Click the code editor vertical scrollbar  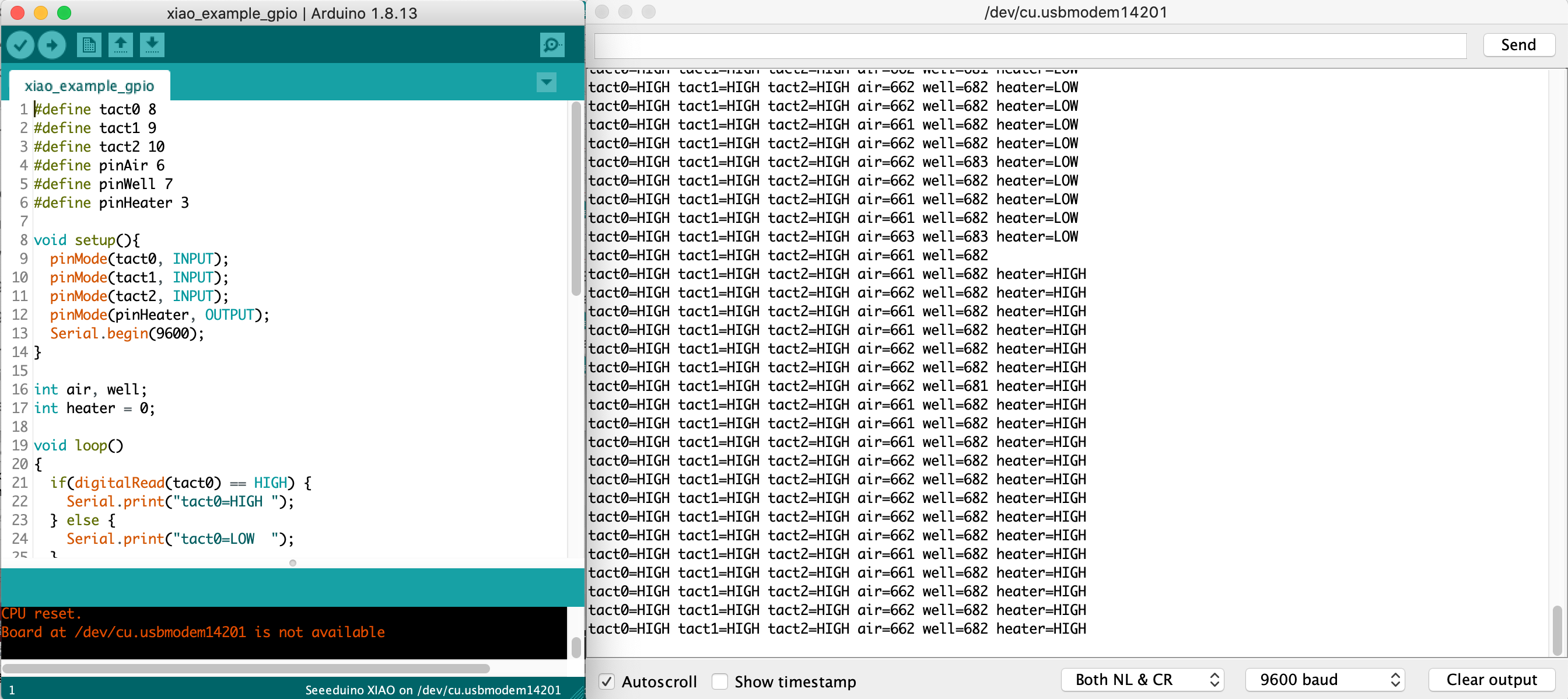(576, 198)
